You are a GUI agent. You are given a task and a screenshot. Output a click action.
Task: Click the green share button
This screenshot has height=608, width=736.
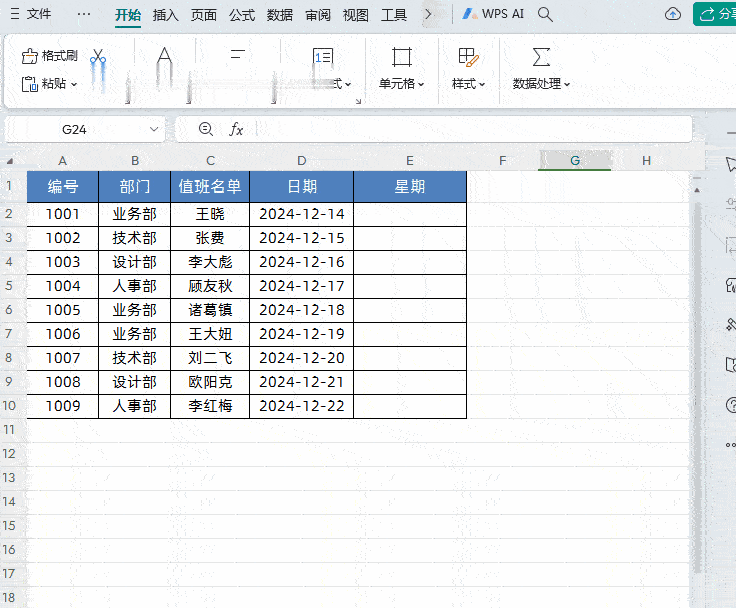pyautogui.click(x=715, y=14)
